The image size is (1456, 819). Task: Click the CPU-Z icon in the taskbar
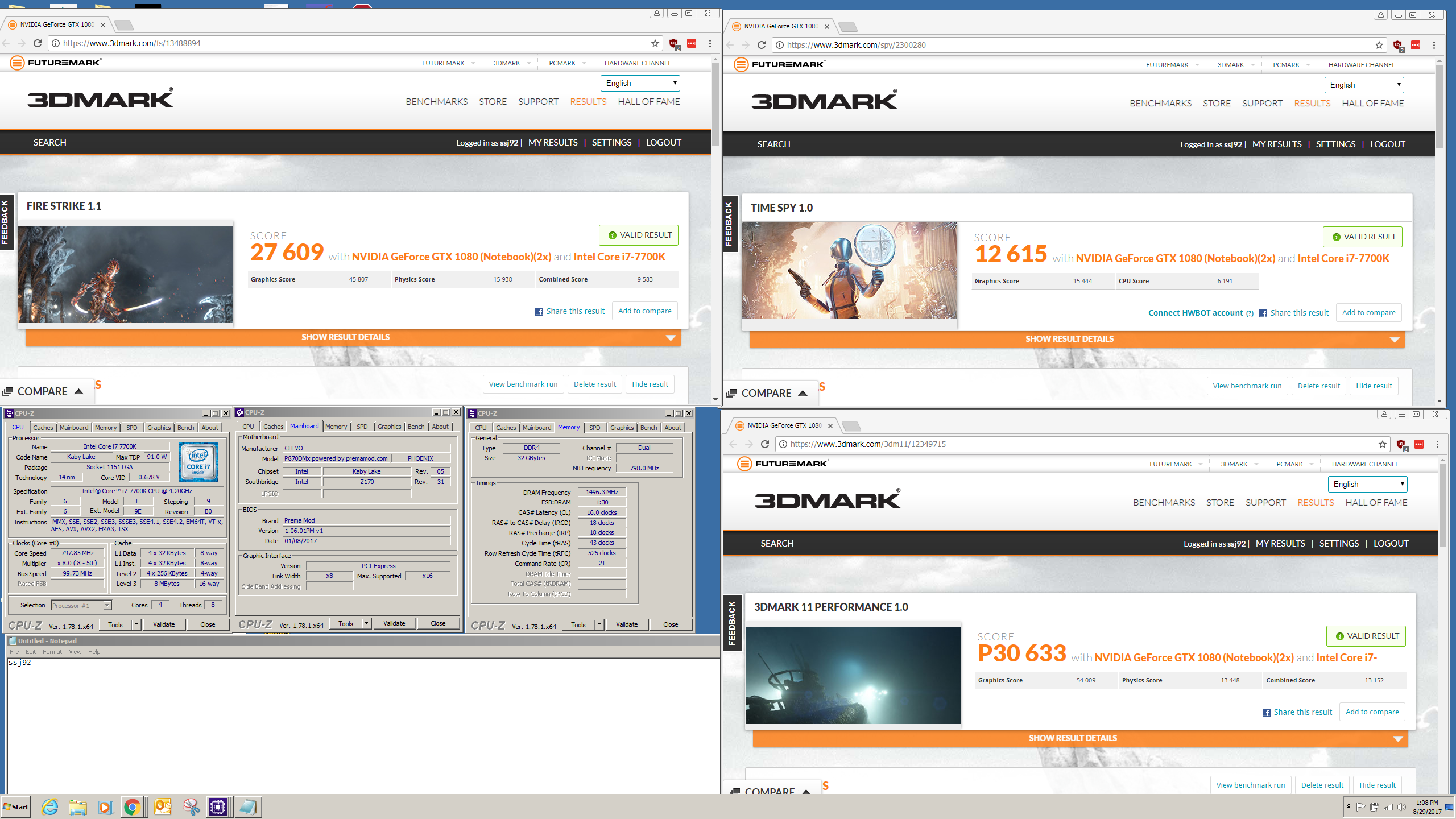tap(218, 807)
